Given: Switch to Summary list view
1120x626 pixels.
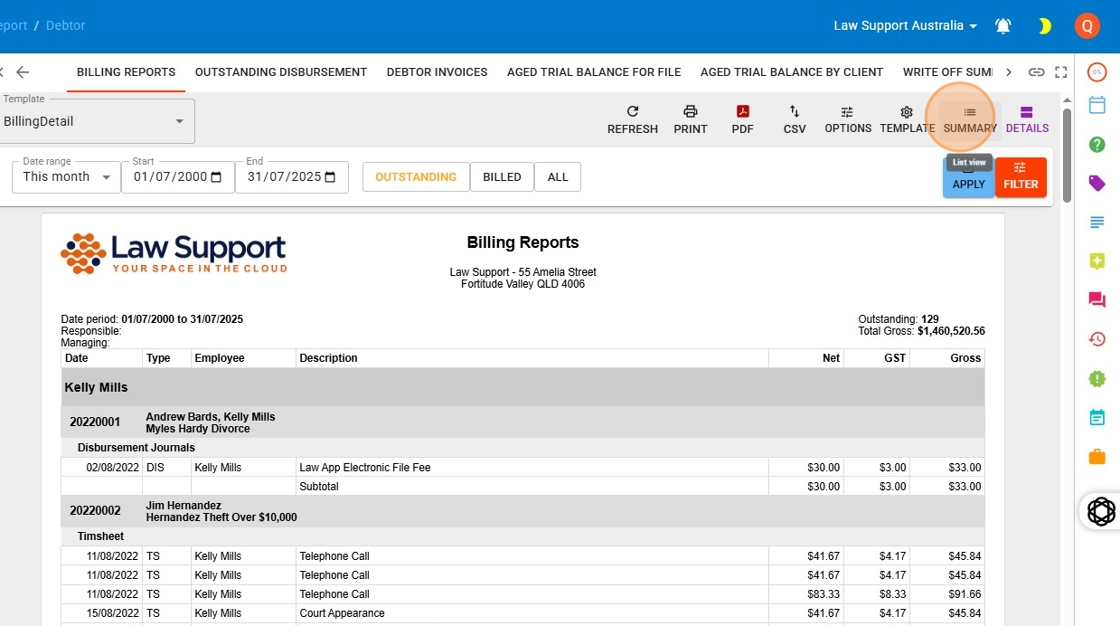Looking at the screenshot, I should 969,119.
